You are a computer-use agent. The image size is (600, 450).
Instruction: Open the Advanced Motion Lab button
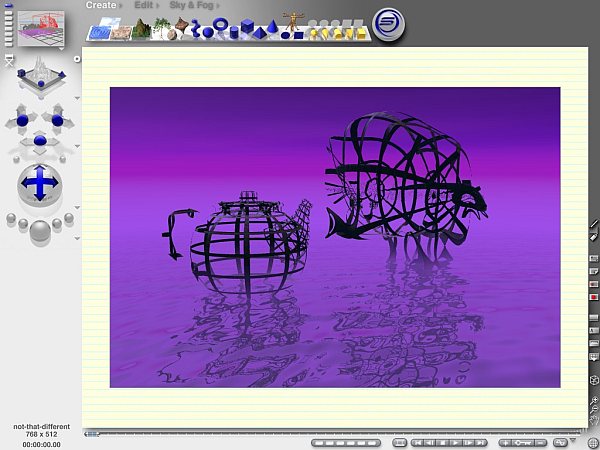[x=560, y=443]
